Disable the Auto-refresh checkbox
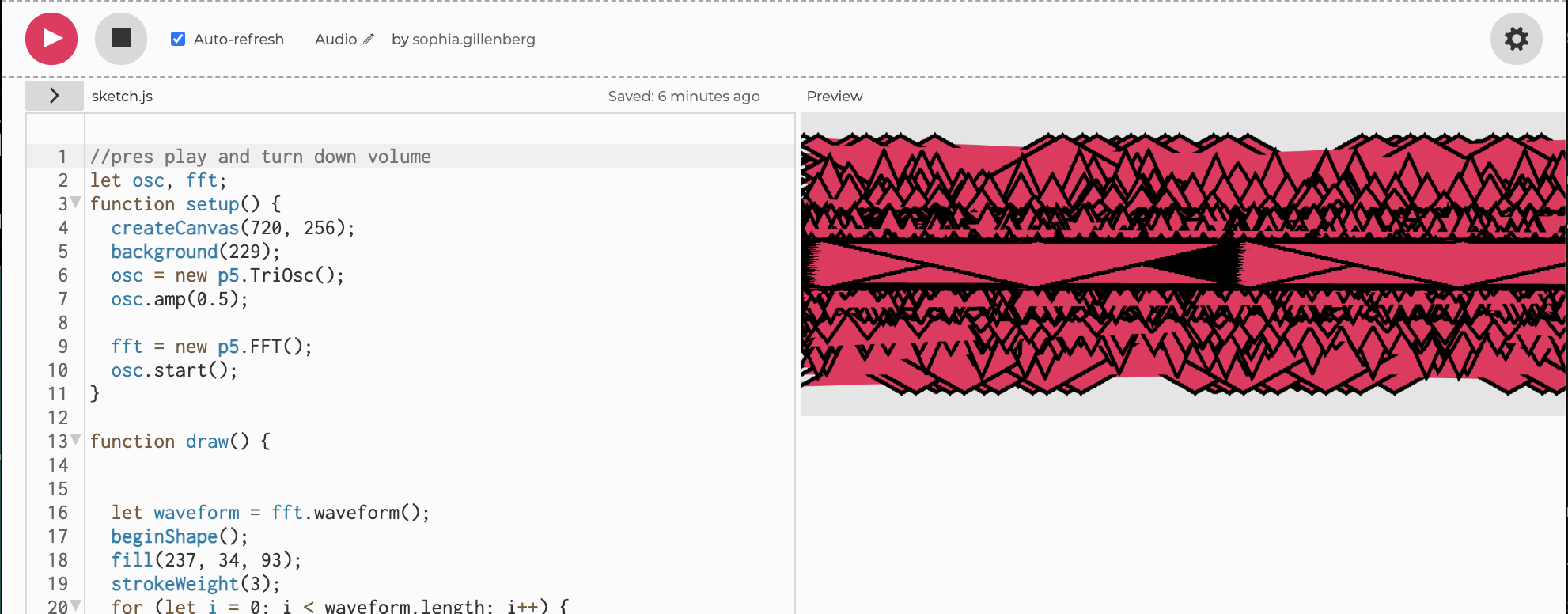This screenshot has width=1568, height=614. [x=178, y=39]
